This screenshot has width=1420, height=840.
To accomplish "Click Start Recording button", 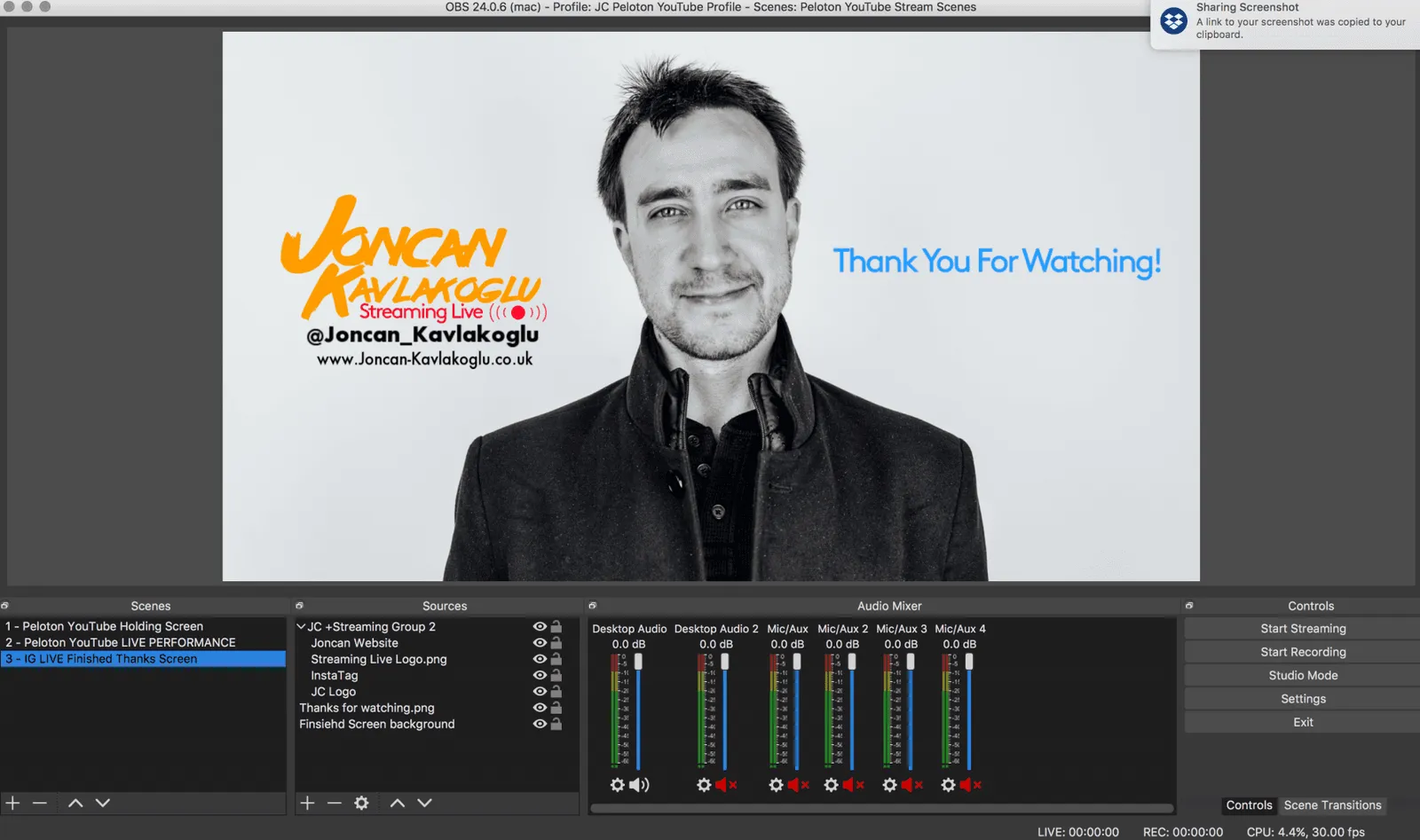I will [x=1302, y=652].
